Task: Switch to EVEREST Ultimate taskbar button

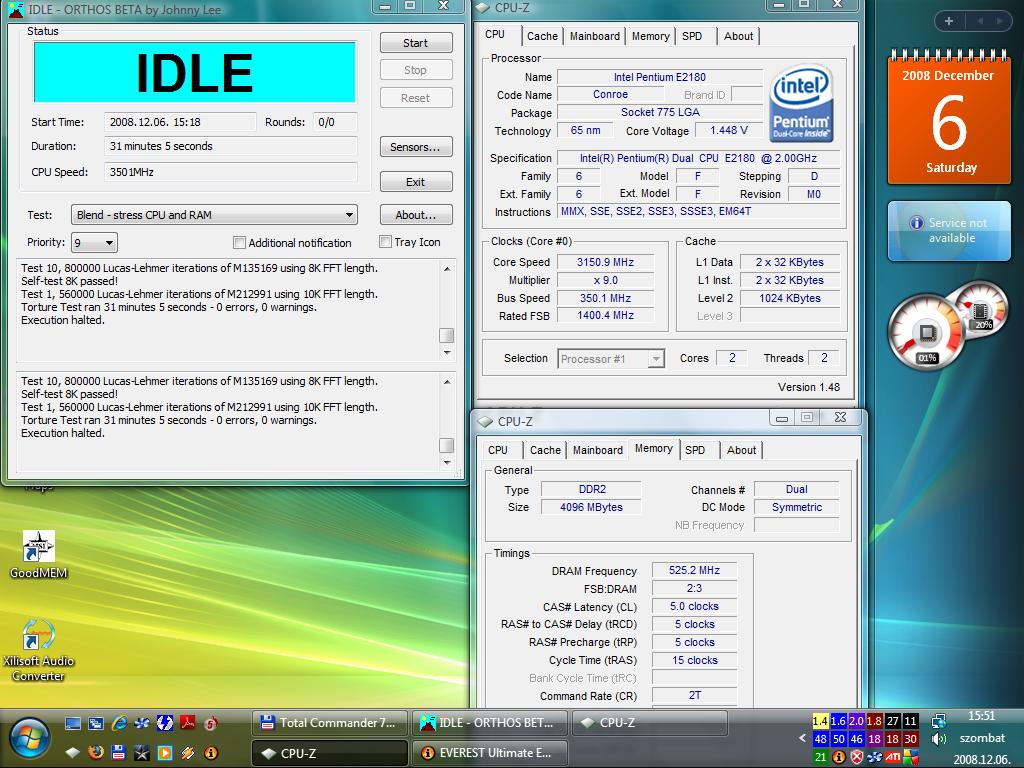Action: coord(490,752)
